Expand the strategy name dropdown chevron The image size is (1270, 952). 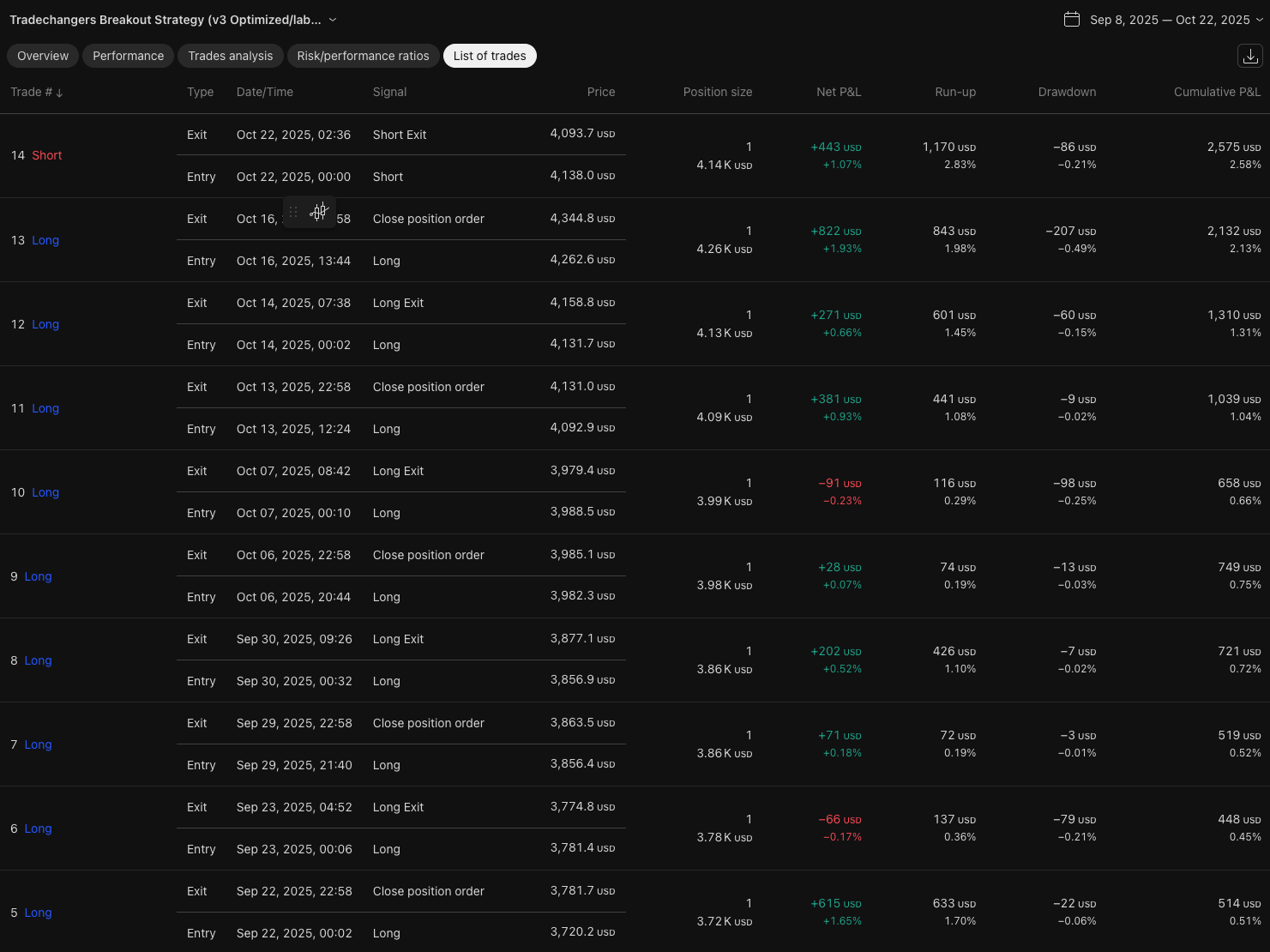point(333,20)
